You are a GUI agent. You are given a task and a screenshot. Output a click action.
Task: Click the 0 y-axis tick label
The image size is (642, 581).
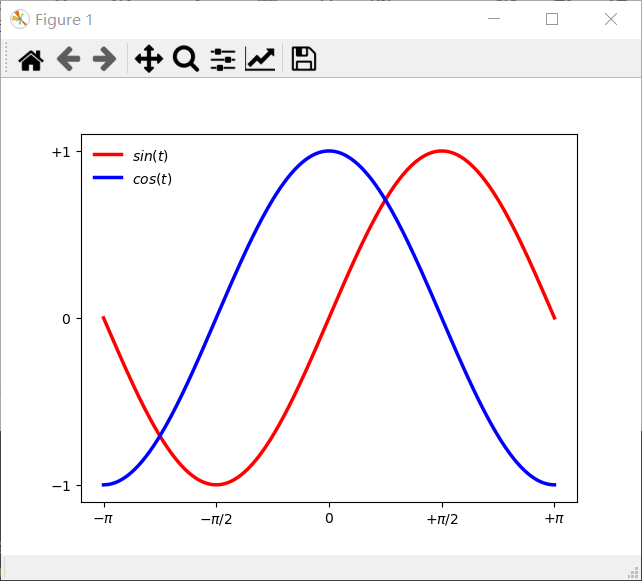(x=66, y=319)
